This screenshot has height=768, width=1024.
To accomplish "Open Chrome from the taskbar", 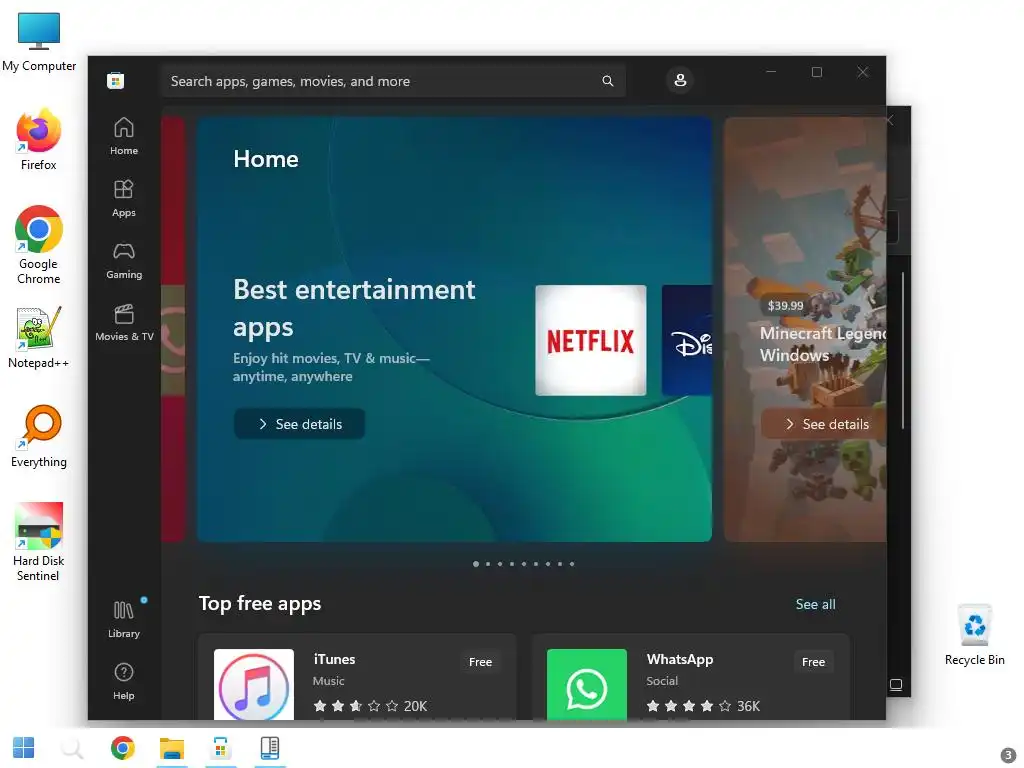I will point(123,748).
